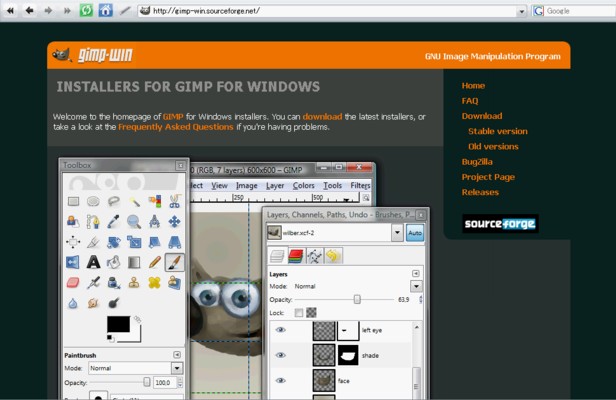Switch to the Channels tab icon

[296, 256]
